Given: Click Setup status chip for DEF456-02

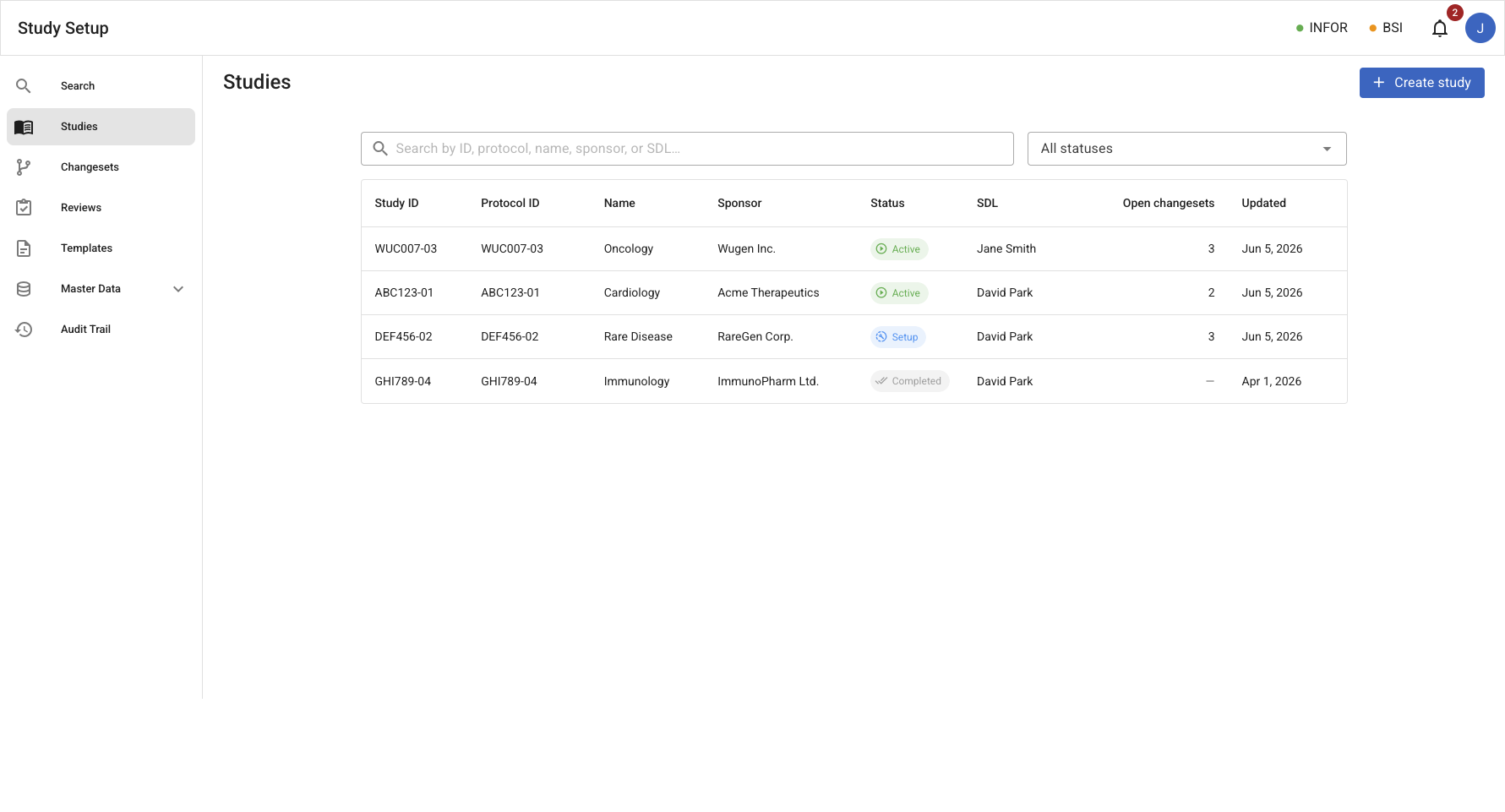Looking at the screenshot, I should pos(898,337).
